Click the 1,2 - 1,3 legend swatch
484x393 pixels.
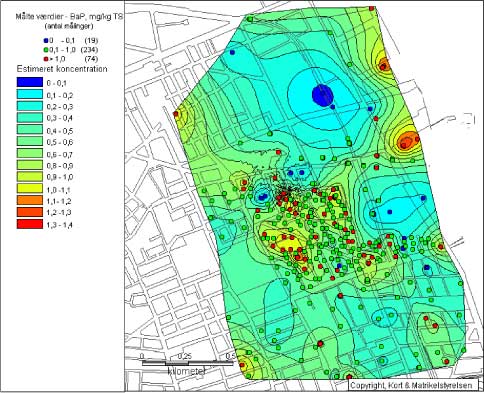coord(30,212)
